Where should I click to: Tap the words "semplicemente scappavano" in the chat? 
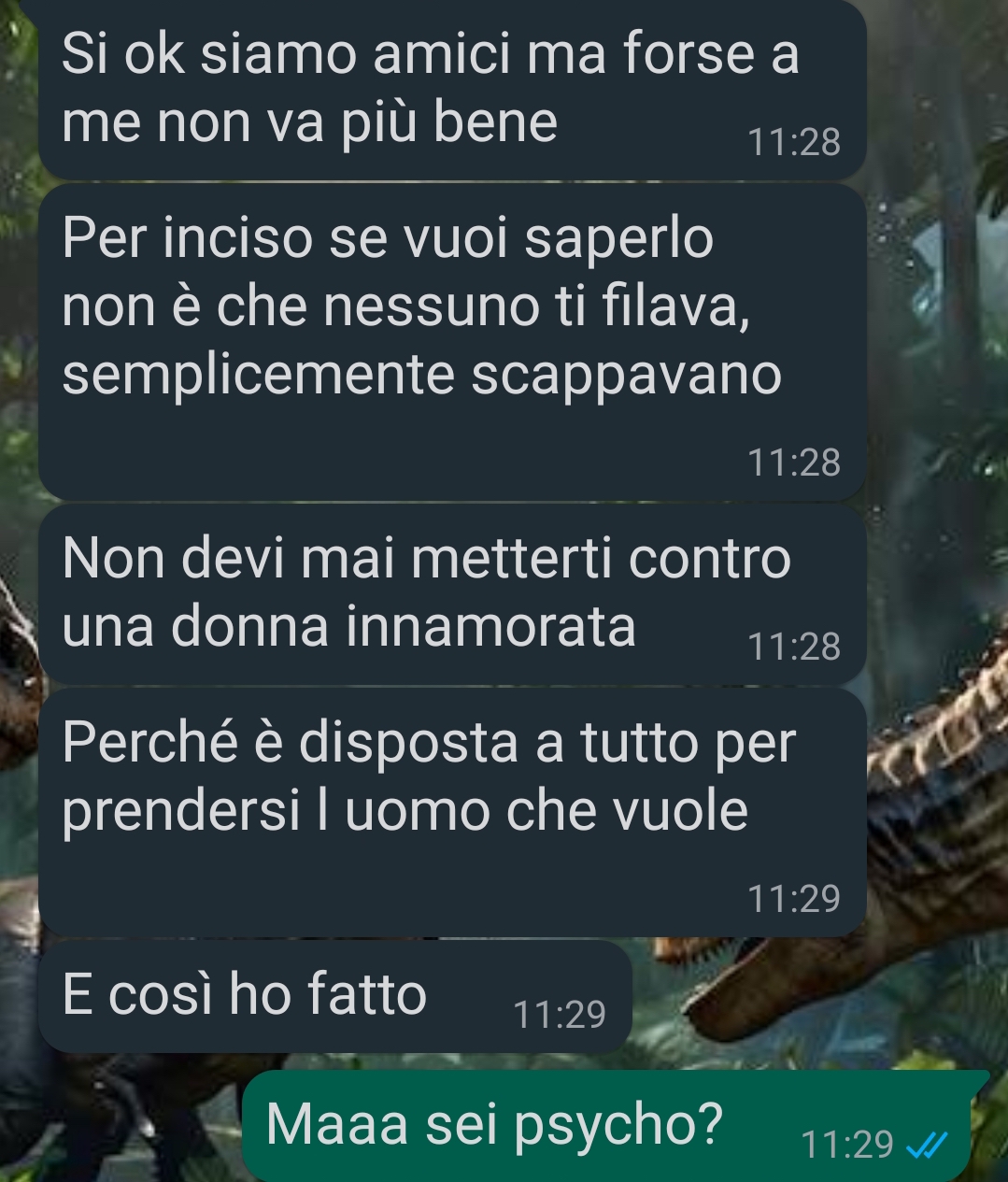tap(421, 376)
